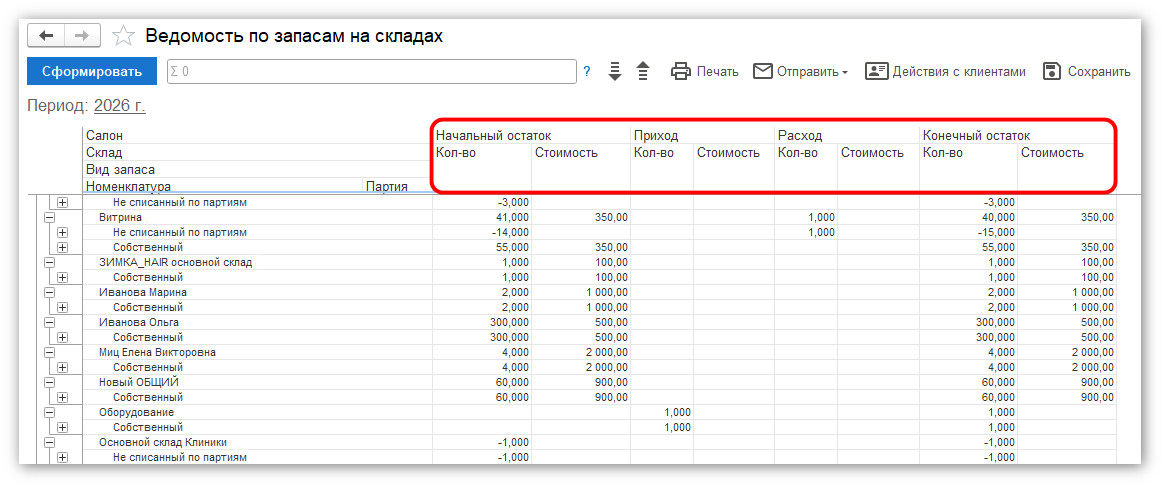
Task: Select the -14,000 starting quantity cell
Action: [x=482, y=232]
